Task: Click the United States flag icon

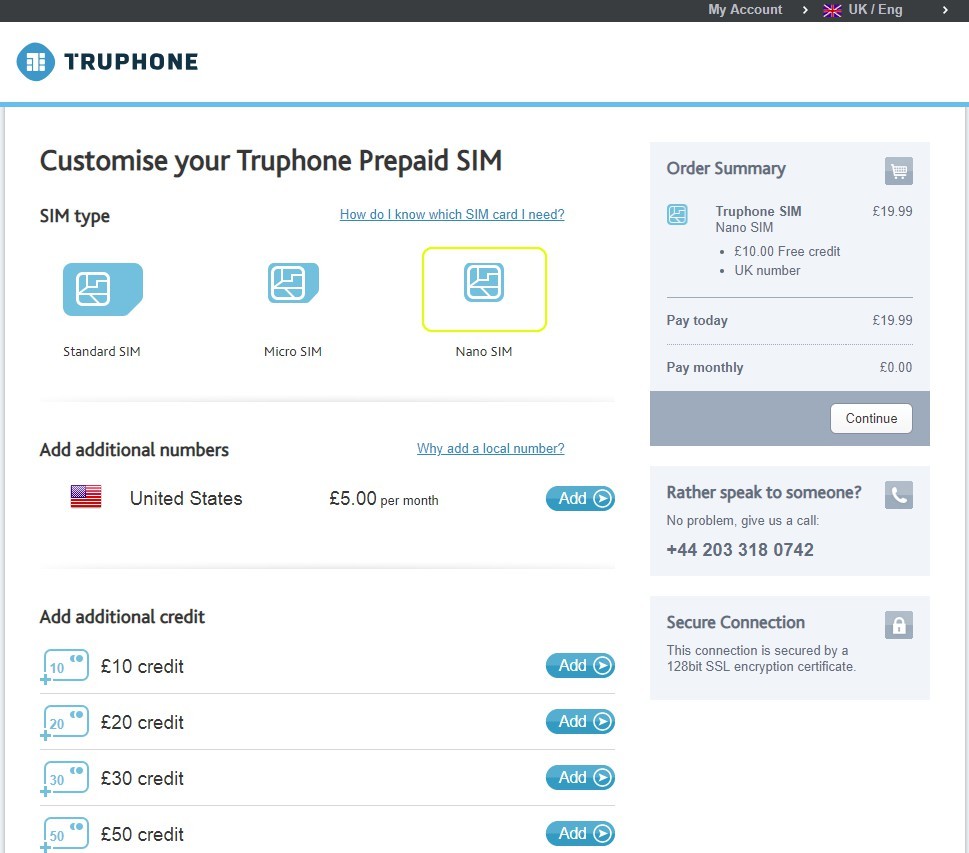Action: pos(86,496)
